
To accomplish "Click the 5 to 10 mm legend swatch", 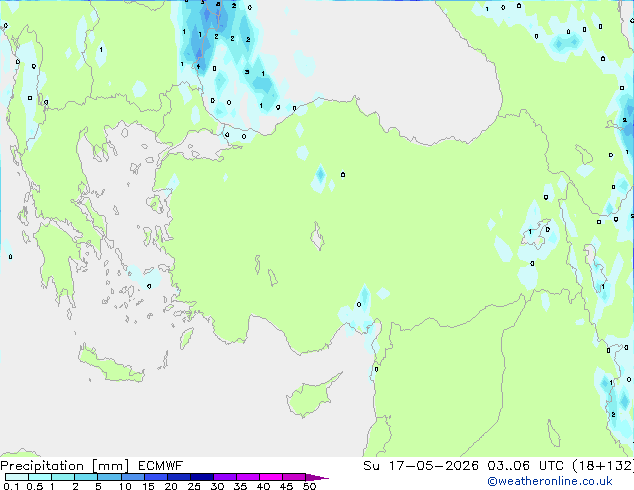I will [x=109, y=477].
